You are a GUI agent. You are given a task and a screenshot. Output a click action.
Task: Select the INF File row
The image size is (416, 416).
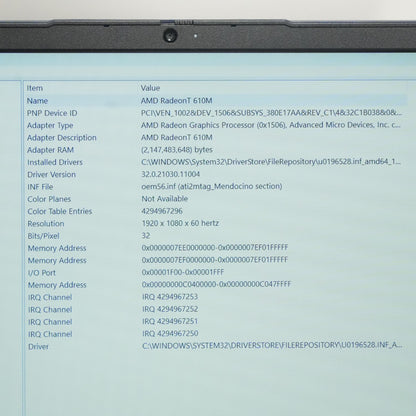pyautogui.click(x=217, y=187)
